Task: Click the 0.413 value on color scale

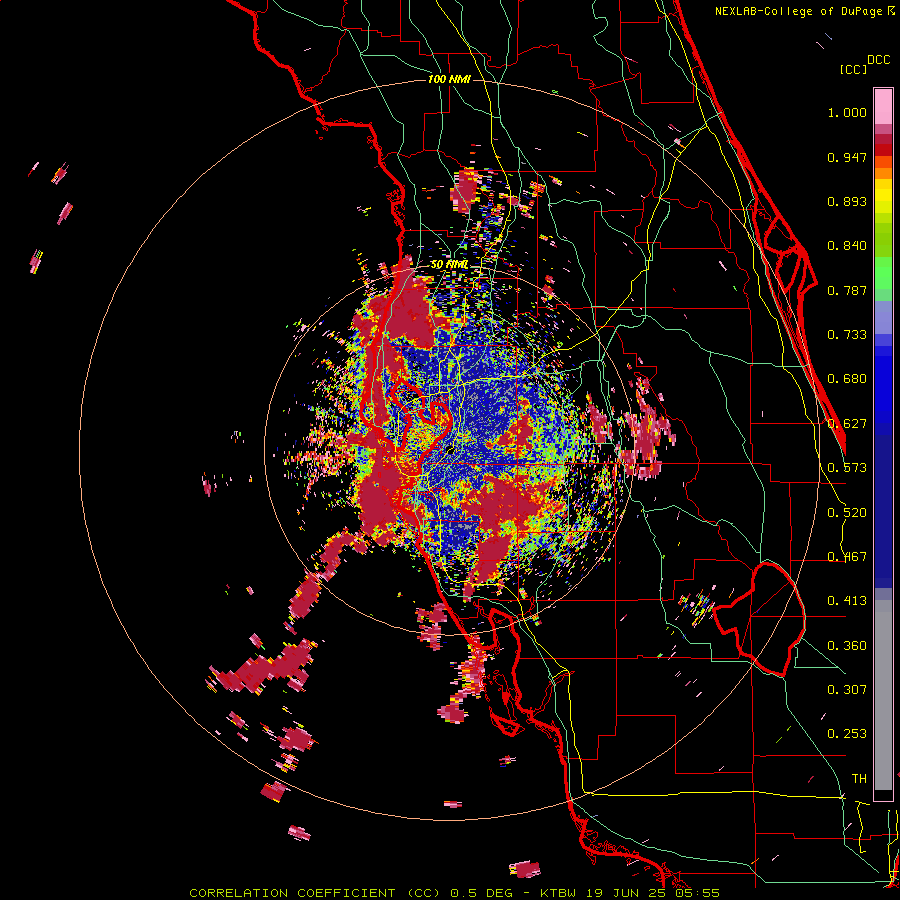Action: (x=847, y=601)
